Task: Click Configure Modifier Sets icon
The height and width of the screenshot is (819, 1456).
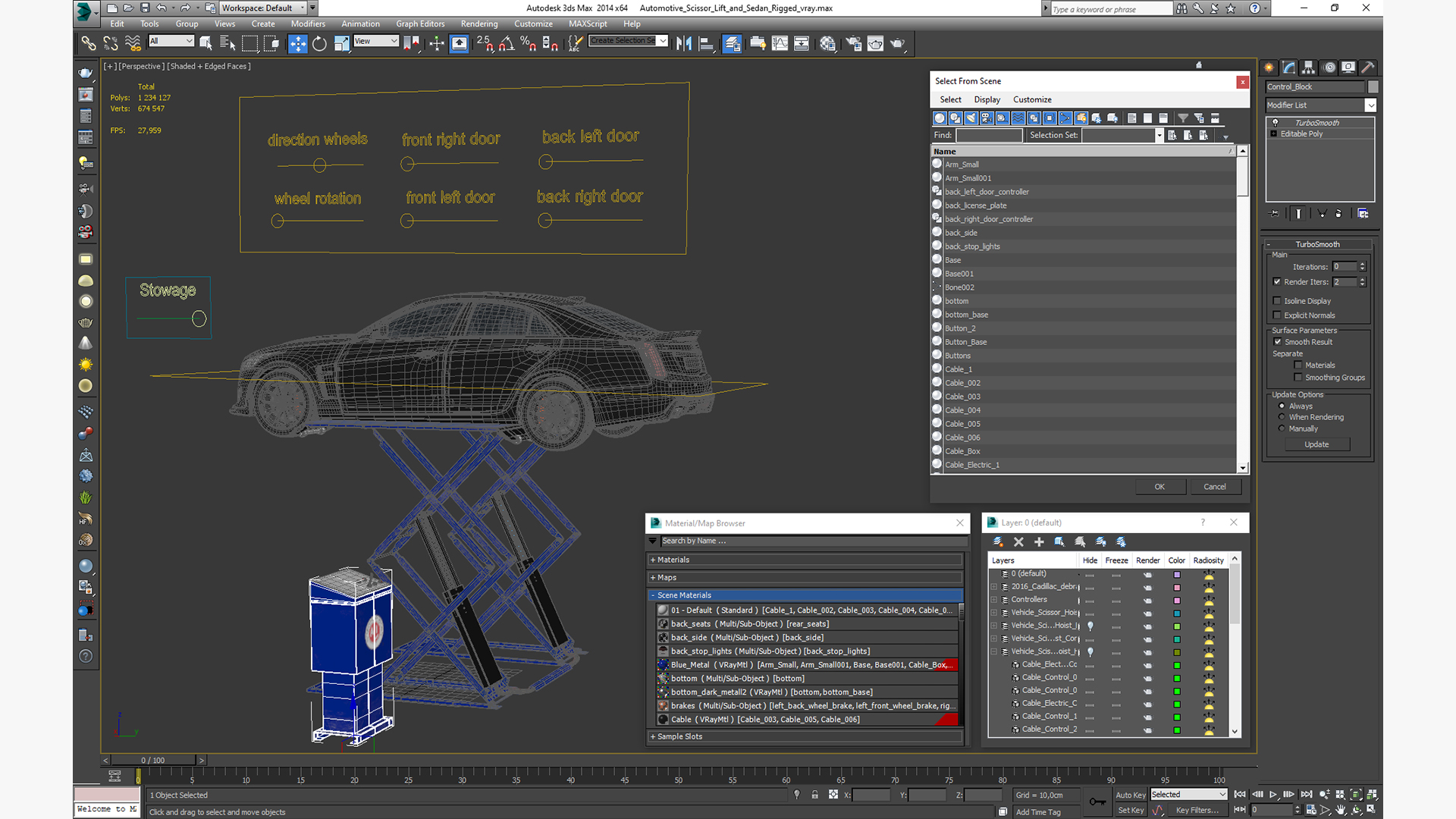Action: [x=1363, y=214]
